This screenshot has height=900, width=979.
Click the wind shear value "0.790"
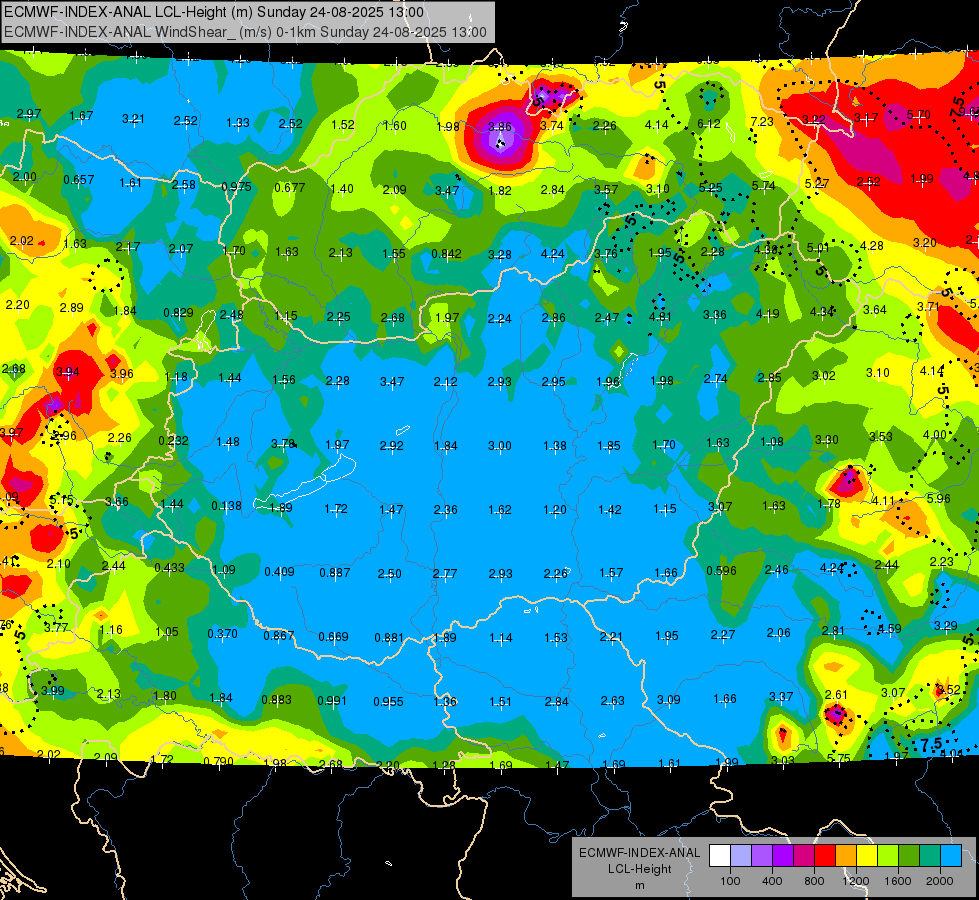(x=219, y=761)
